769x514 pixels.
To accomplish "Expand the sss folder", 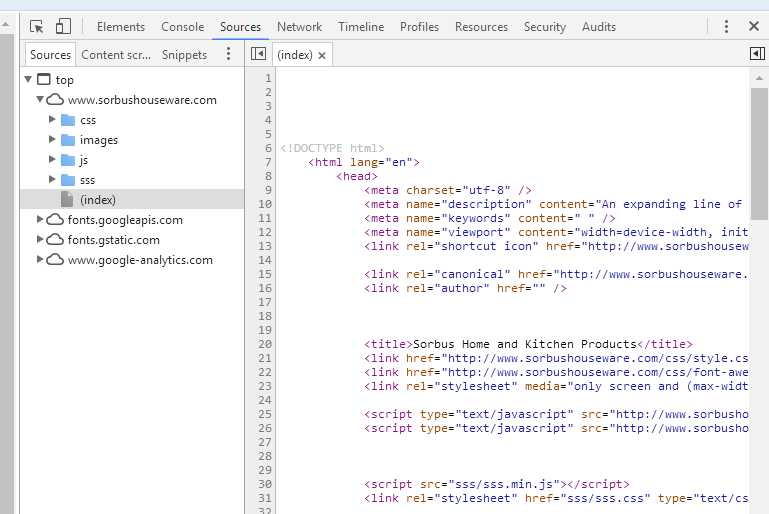I will (52, 180).
